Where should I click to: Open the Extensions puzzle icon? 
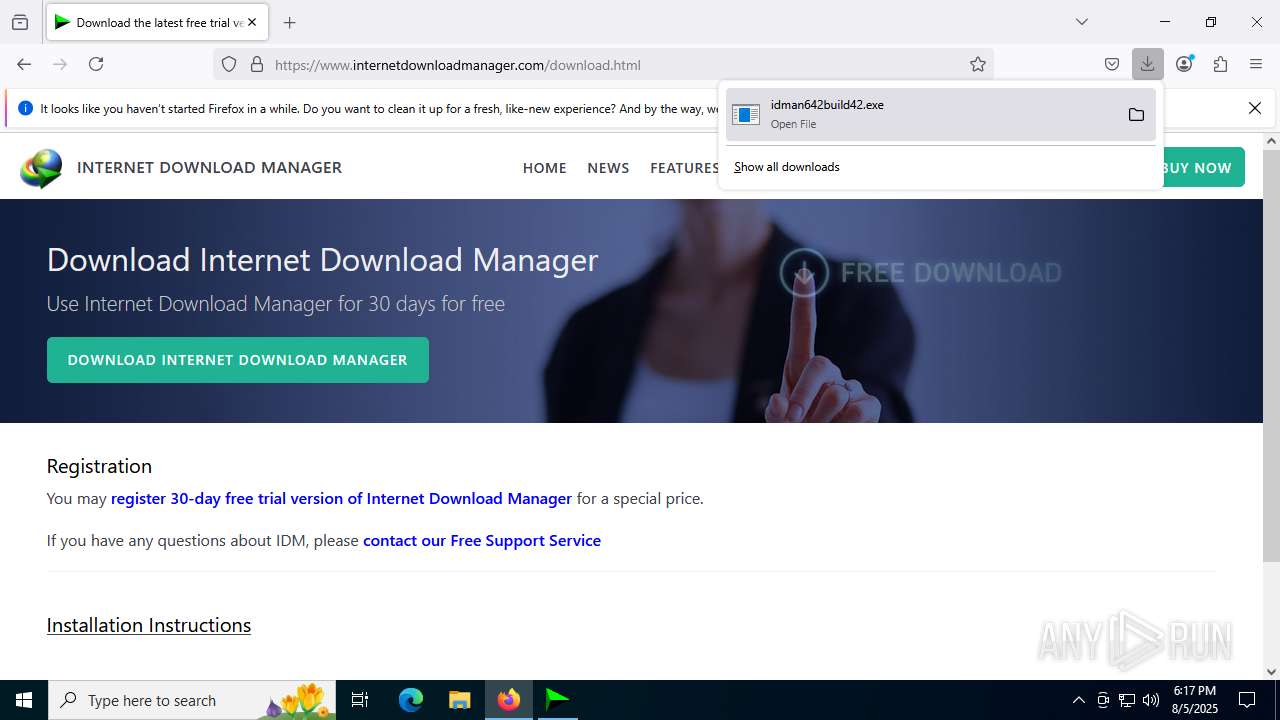click(1220, 64)
